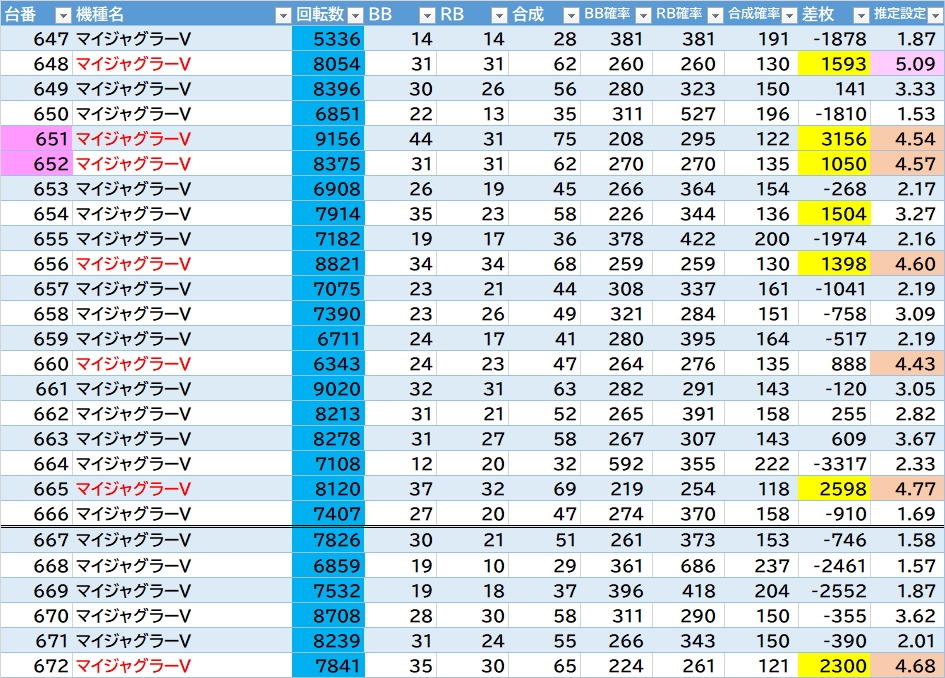Click rotation count cell 9020

tap(328, 389)
